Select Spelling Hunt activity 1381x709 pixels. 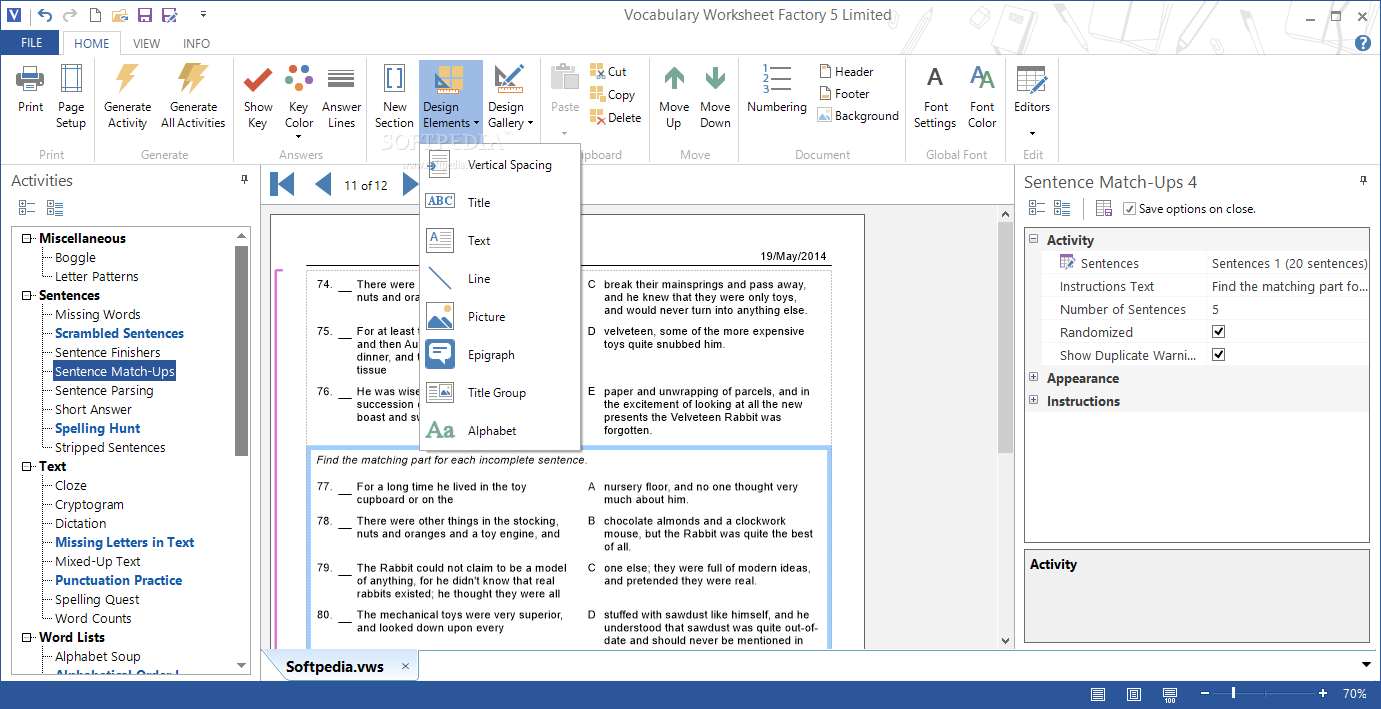click(x=97, y=428)
